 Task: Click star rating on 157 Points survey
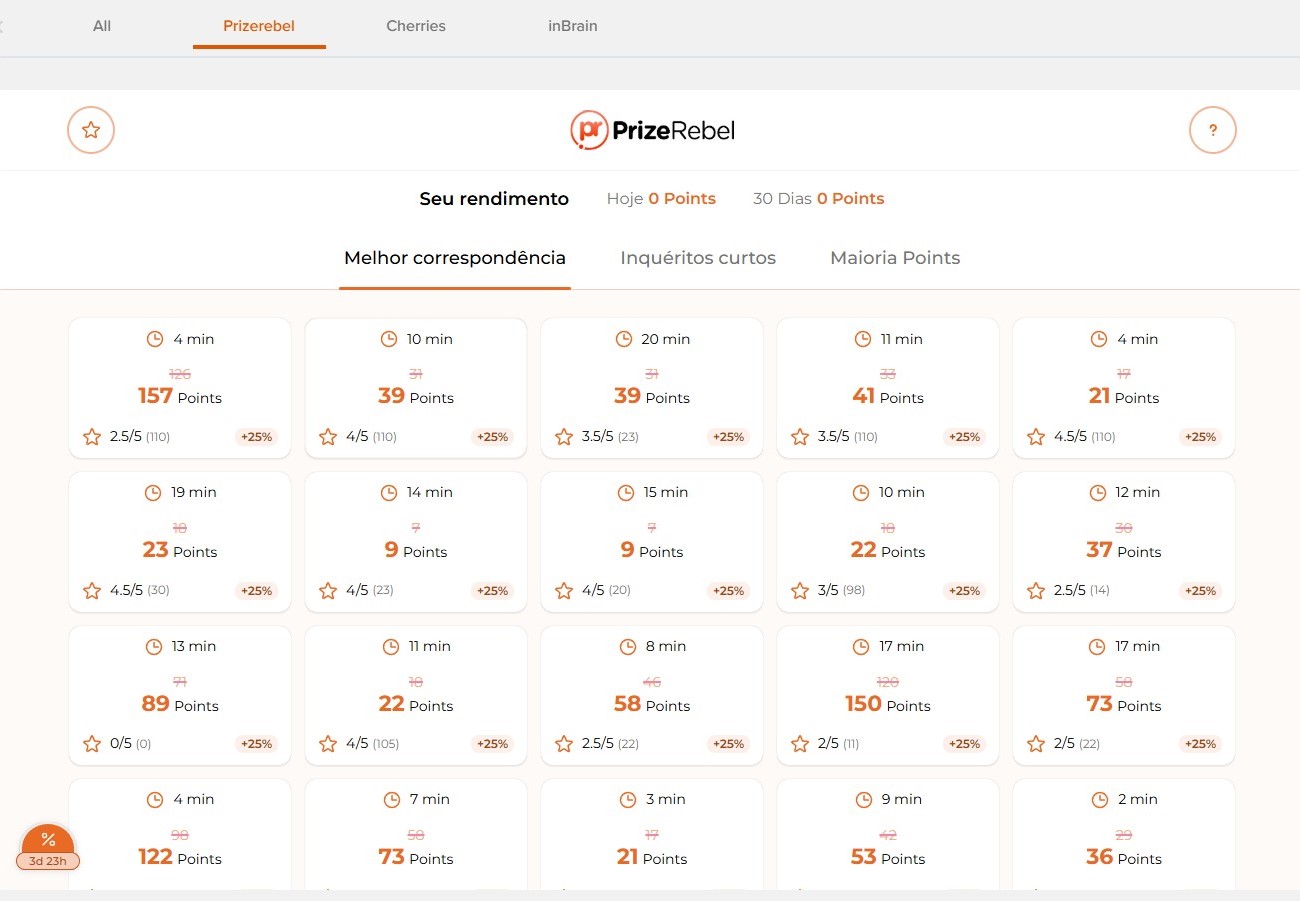[x=92, y=437]
